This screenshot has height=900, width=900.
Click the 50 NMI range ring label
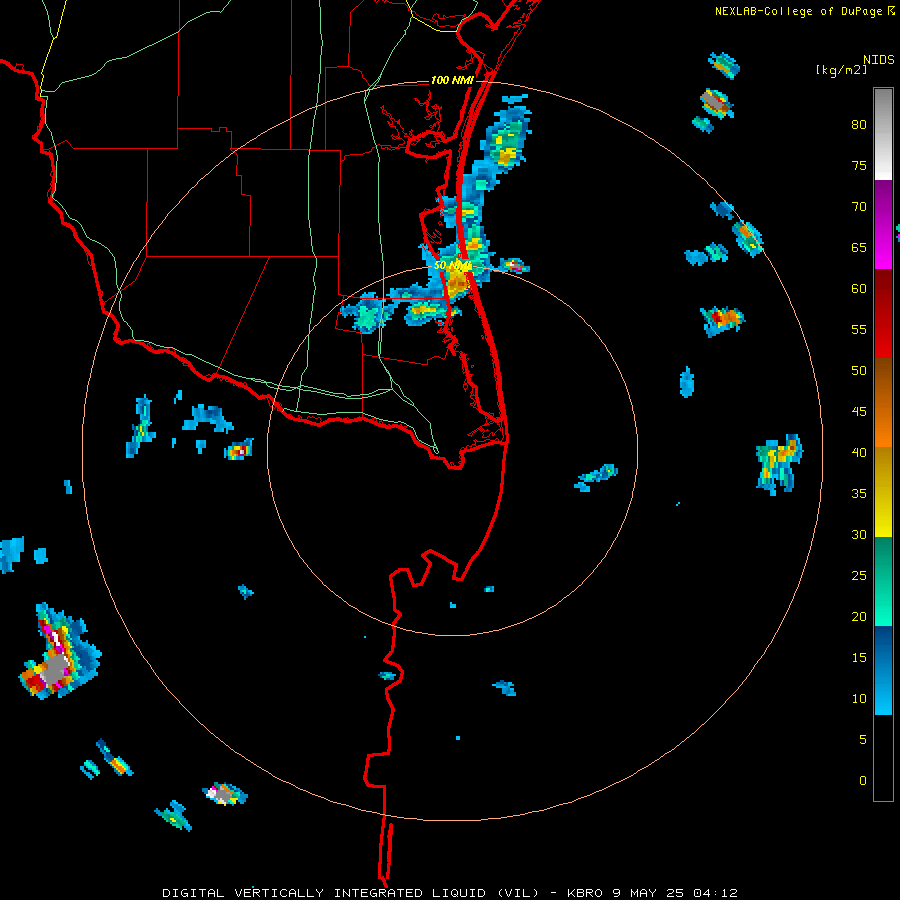452,265
